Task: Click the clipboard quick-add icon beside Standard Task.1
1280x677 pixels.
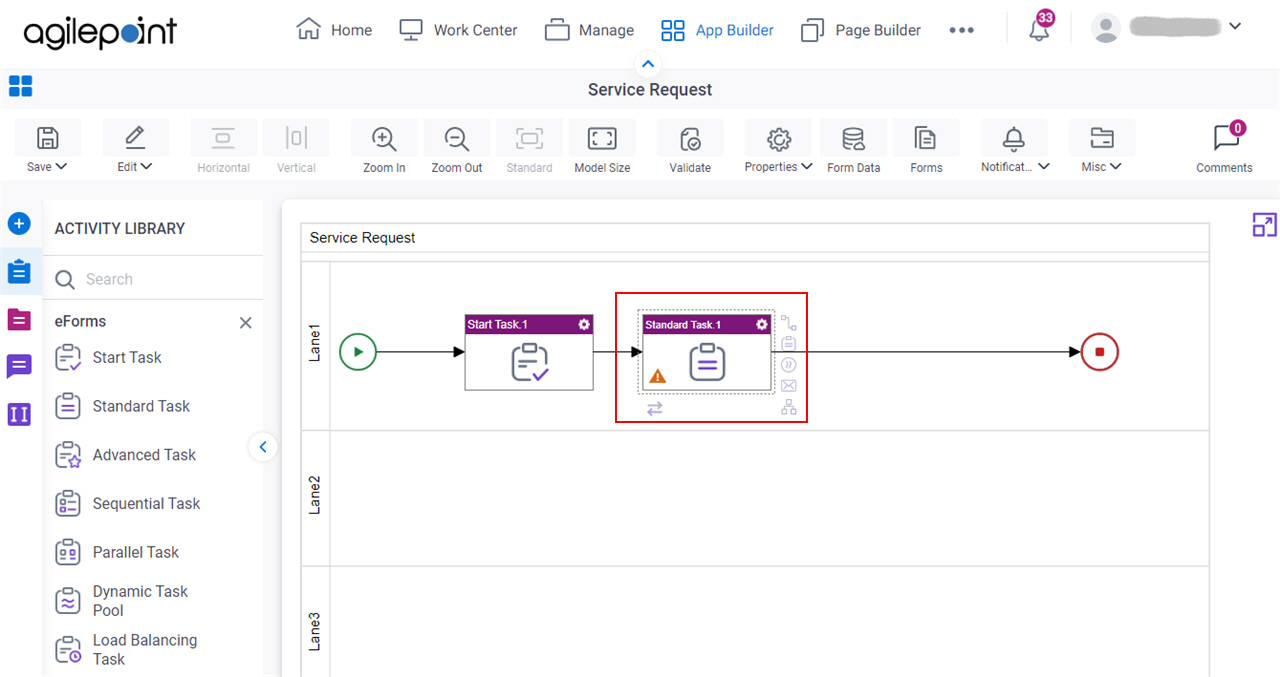Action: pyautogui.click(x=789, y=344)
